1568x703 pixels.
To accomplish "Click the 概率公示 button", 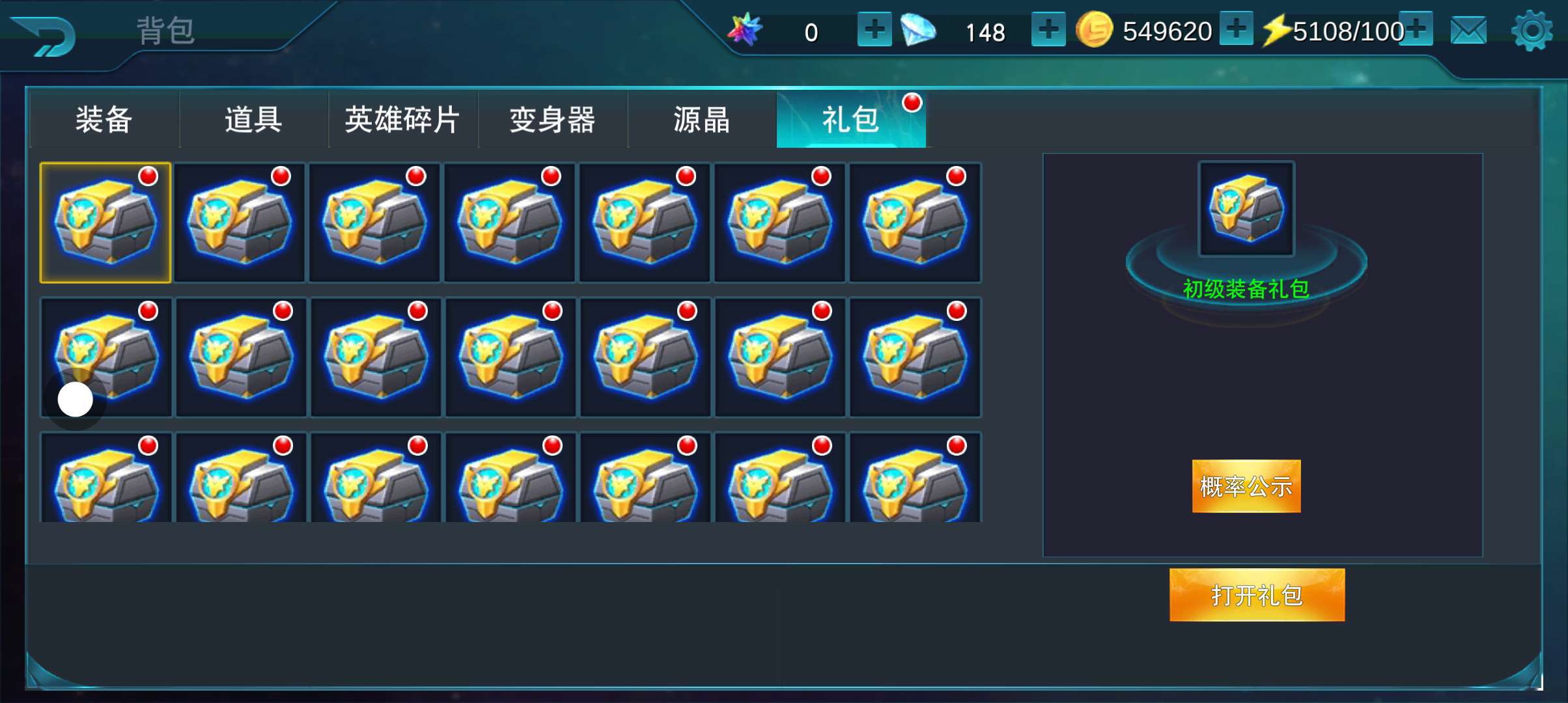I will pyautogui.click(x=1246, y=486).
